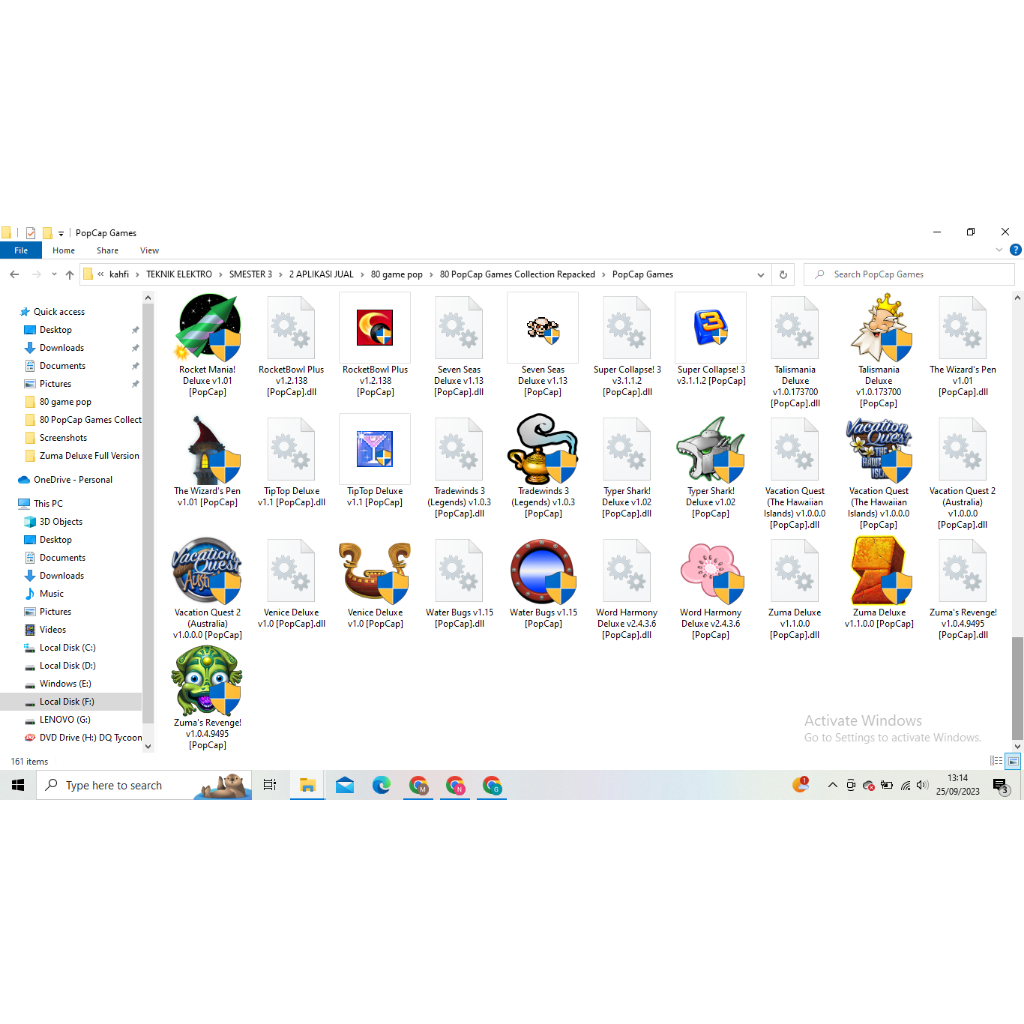
Task: Select the Typer Shark! Deluxe shark icon
Action: [710, 450]
